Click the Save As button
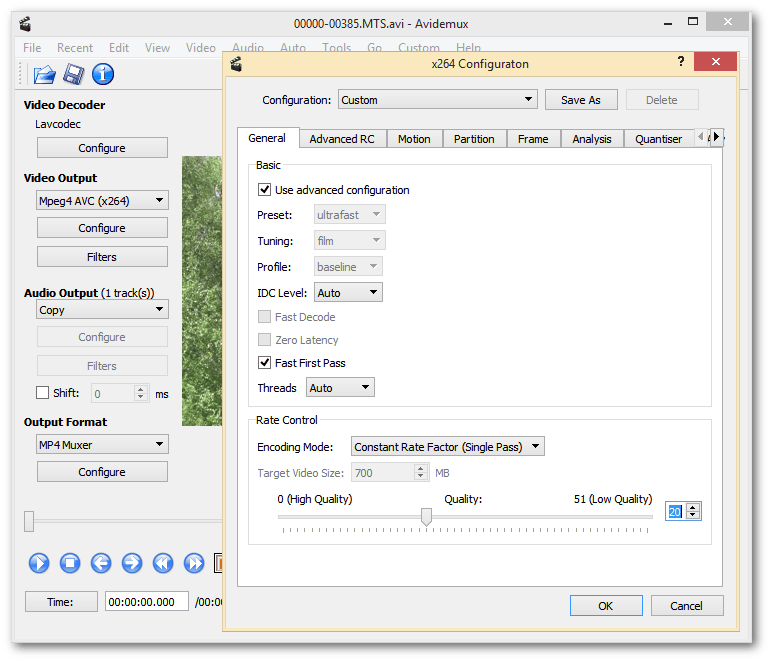Screen dimensions: 771x662 click(x=581, y=100)
